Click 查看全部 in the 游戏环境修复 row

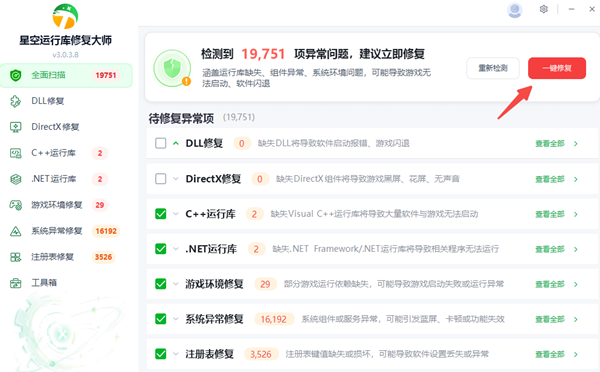coord(550,284)
